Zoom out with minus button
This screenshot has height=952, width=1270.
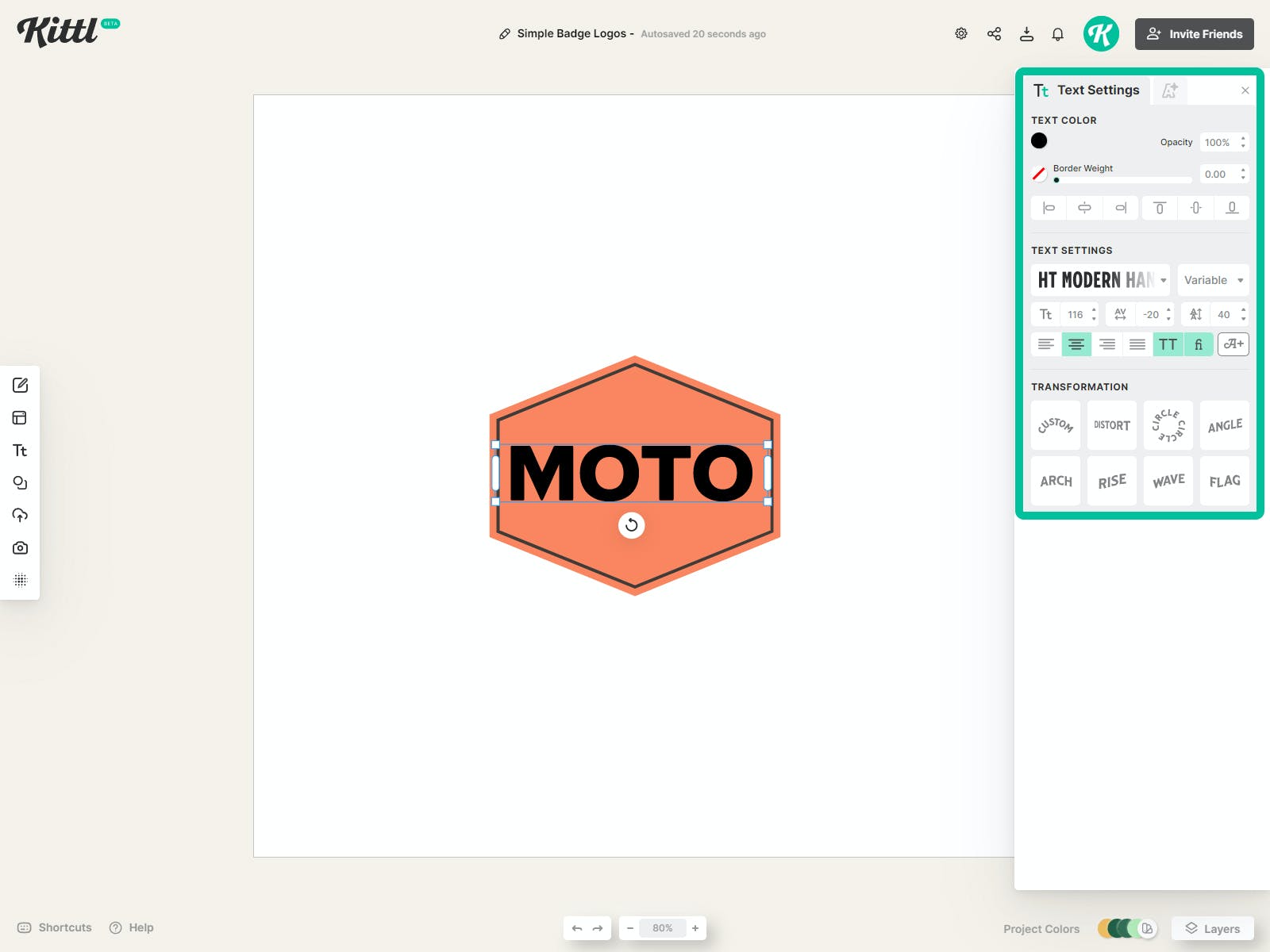pos(630,928)
